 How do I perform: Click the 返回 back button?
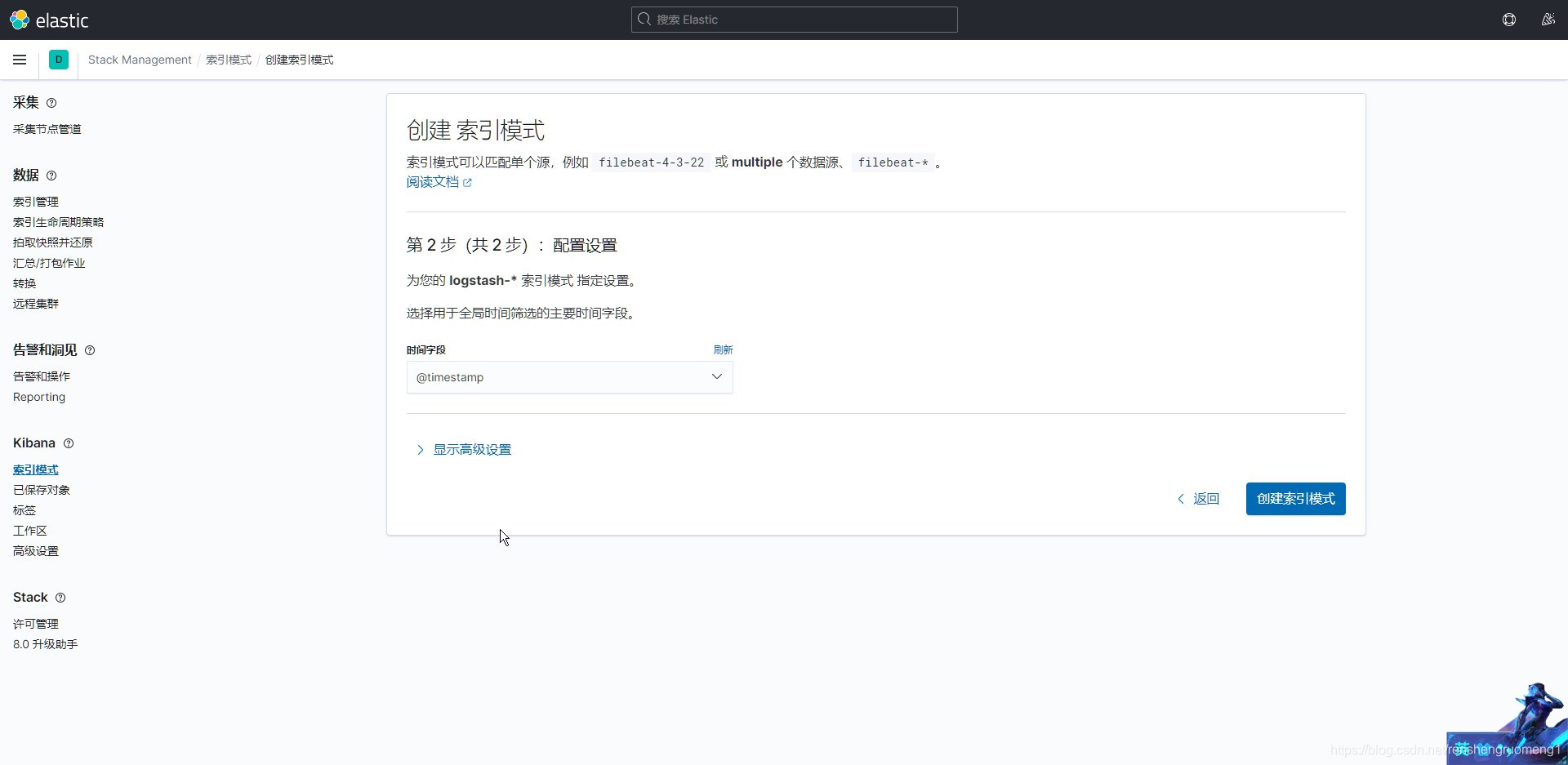pos(1198,499)
